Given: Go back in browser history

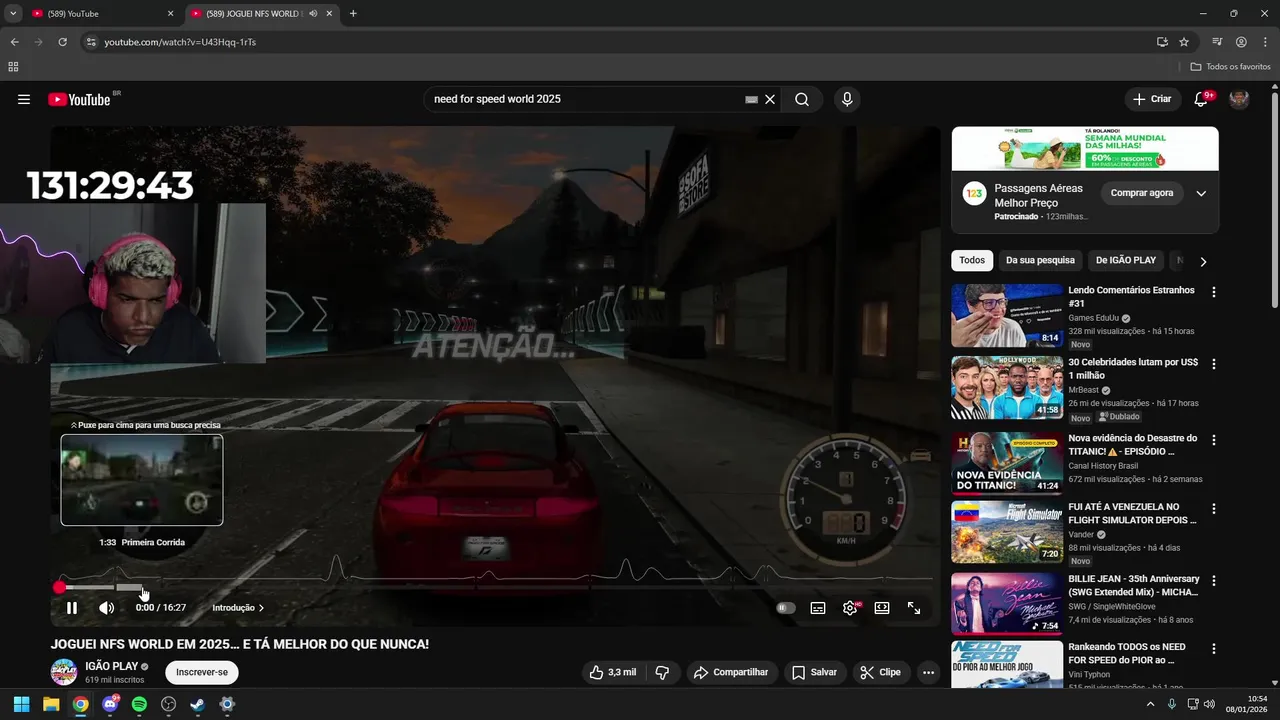Looking at the screenshot, I should pyautogui.click(x=14, y=42).
